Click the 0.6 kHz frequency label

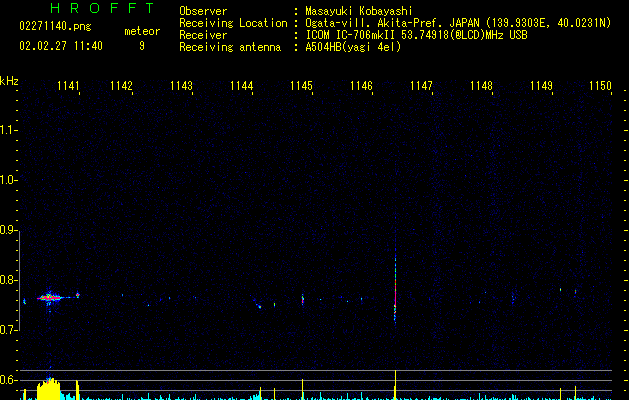[7, 380]
